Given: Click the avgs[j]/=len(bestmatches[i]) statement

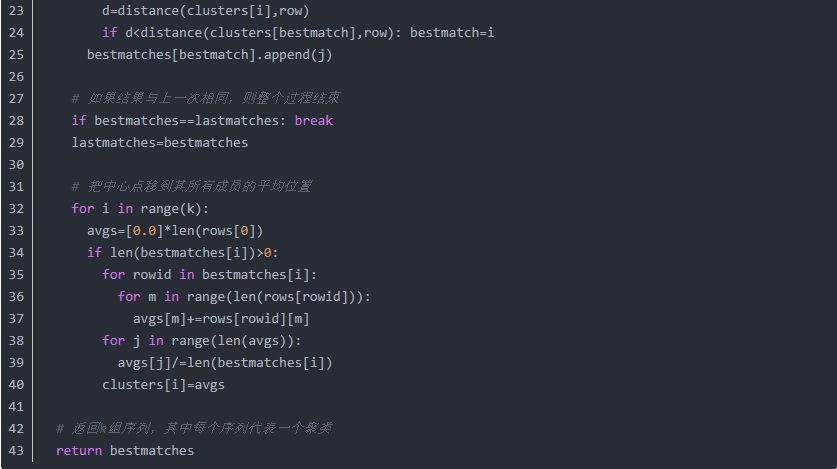Looking at the screenshot, I should tap(224, 363).
